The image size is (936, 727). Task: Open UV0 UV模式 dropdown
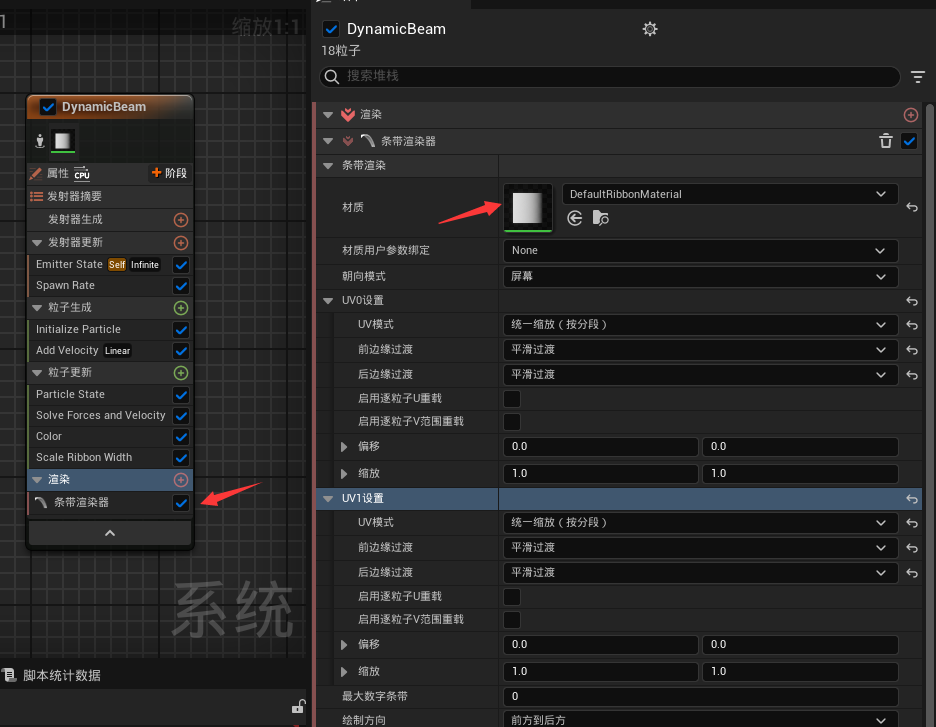[701, 325]
